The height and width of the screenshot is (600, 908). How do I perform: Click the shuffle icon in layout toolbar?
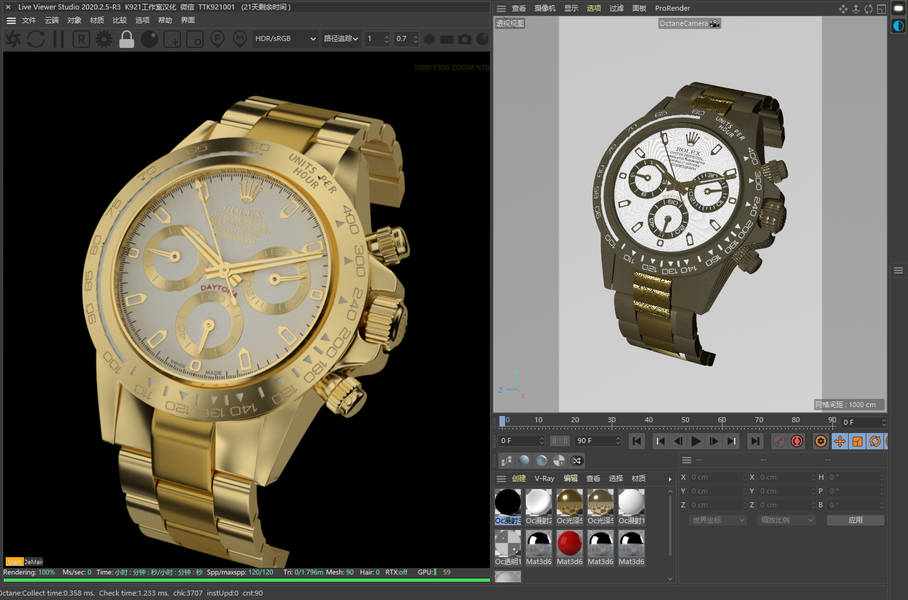[x=576, y=461]
